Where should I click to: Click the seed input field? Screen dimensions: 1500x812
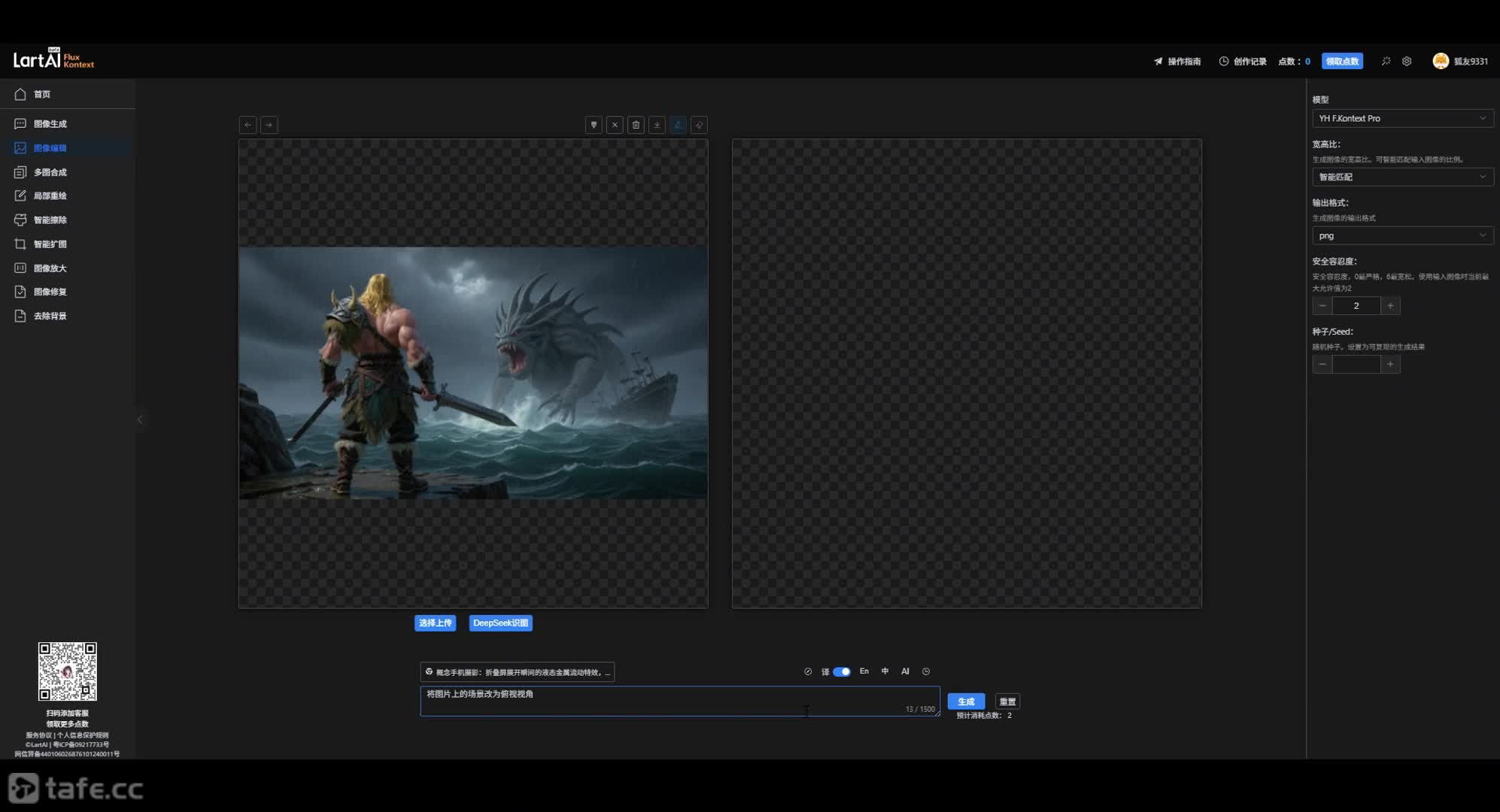point(1356,364)
